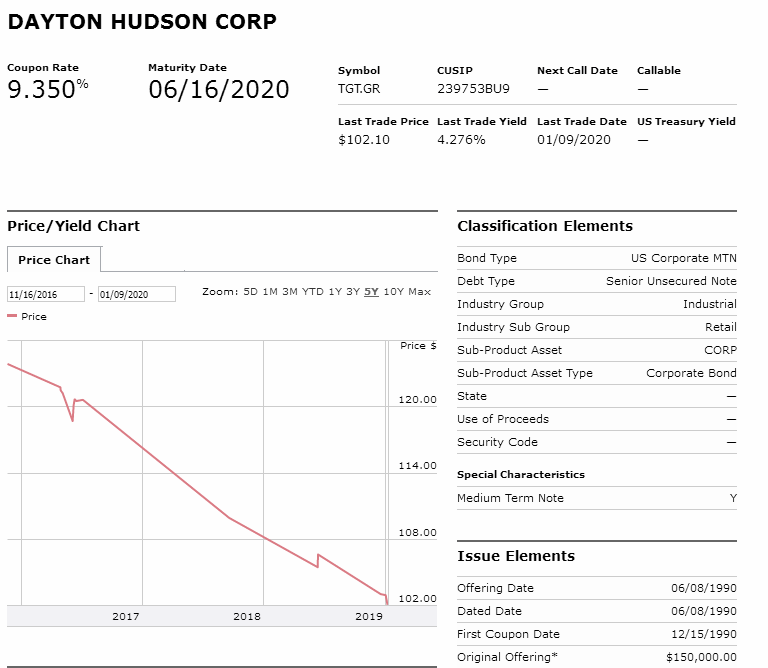Edit the start date field 11/16/2016
This screenshot has height=668, width=768.
[x=46, y=294]
